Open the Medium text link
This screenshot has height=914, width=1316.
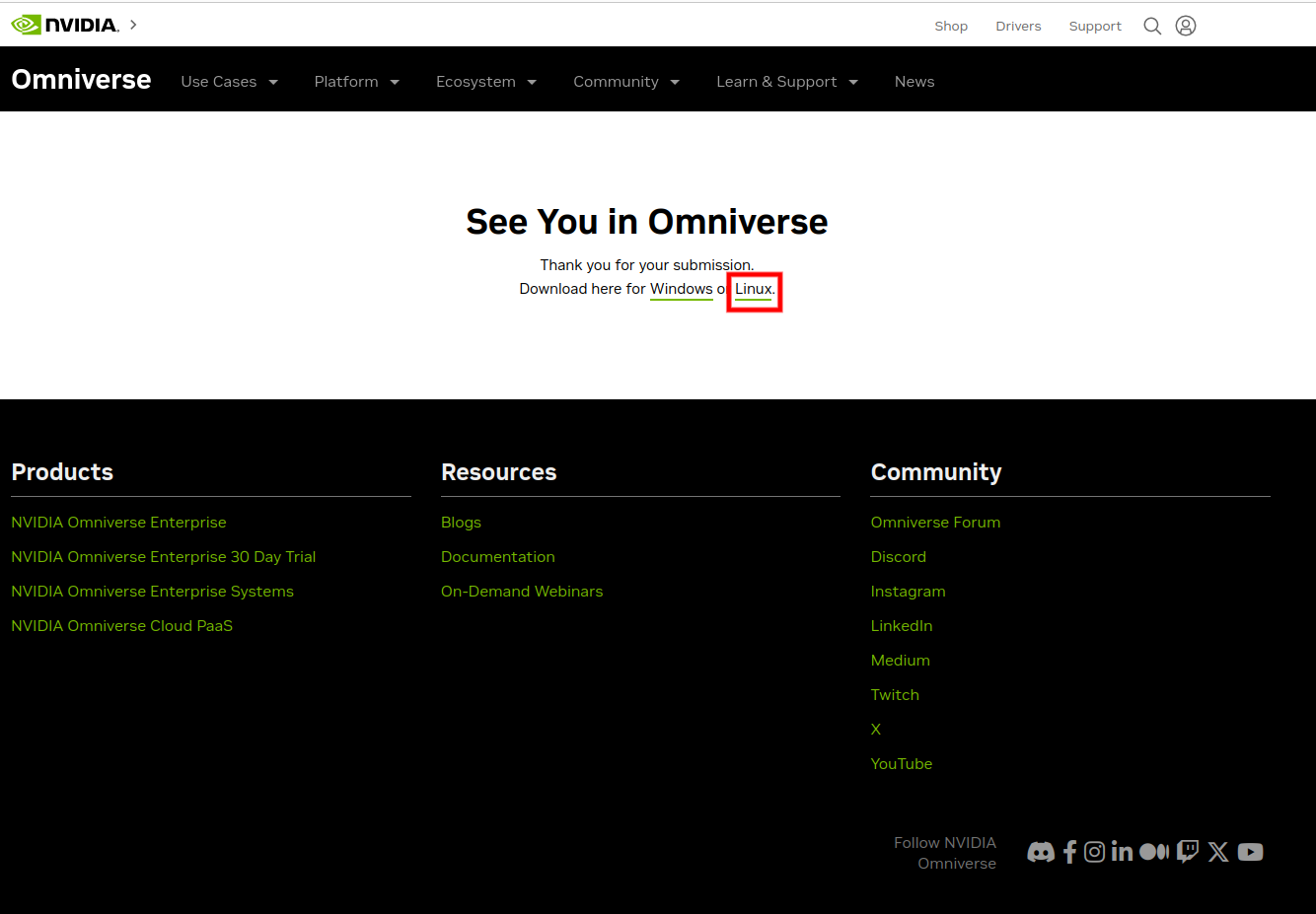(x=901, y=661)
